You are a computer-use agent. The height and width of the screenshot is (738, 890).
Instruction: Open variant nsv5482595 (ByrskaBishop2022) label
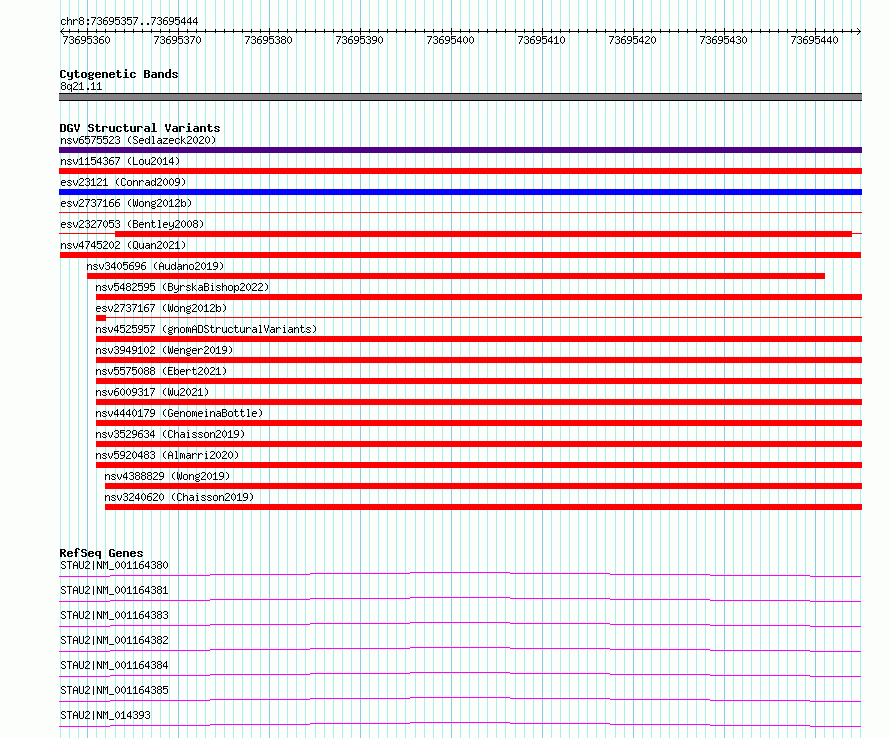pos(182,287)
